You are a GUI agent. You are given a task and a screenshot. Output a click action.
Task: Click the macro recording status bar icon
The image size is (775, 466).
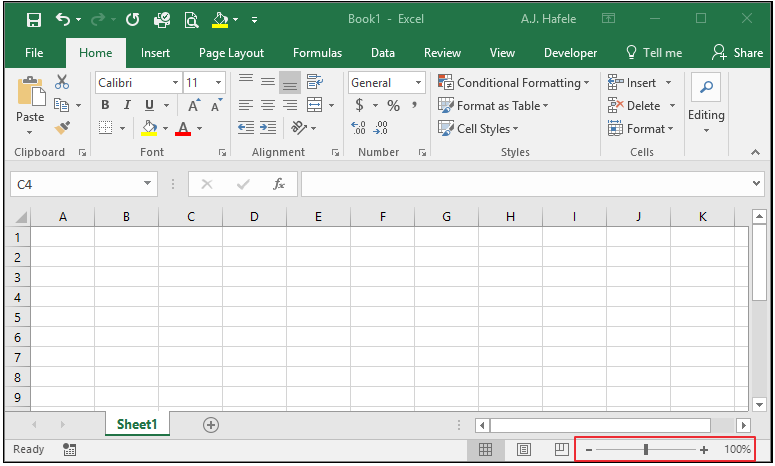point(70,449)
